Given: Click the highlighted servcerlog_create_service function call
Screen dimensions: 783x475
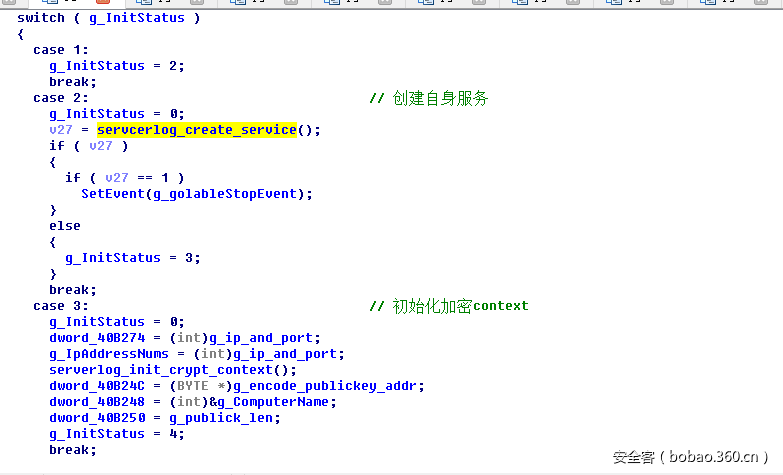Looking at the screenshot, I should pos(197,130).
